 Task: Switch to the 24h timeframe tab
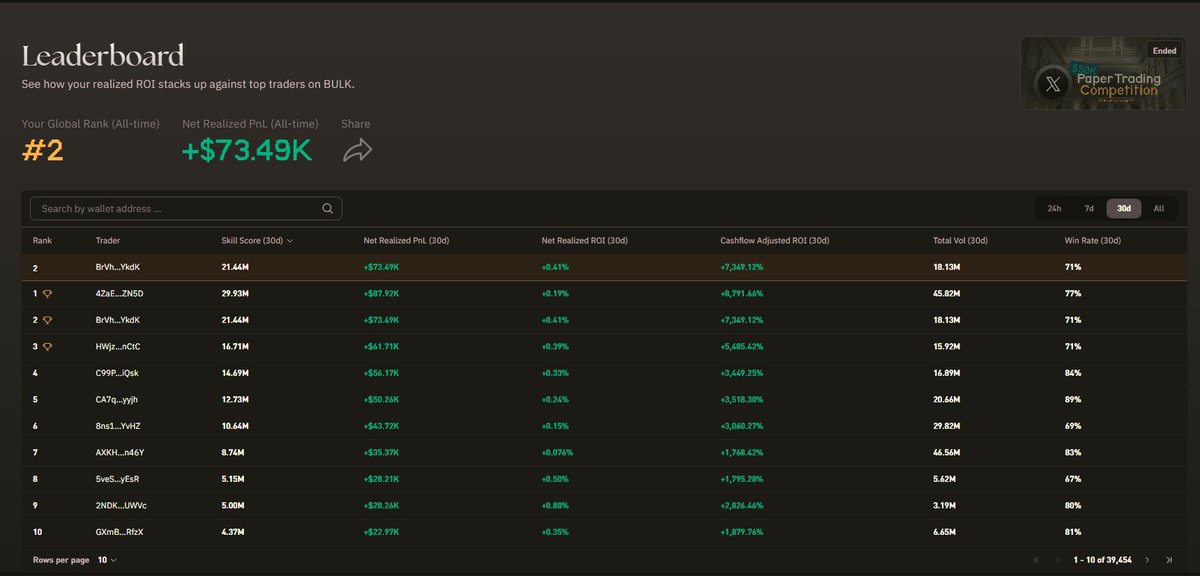pyautogui.click(x=1054, y=209)
